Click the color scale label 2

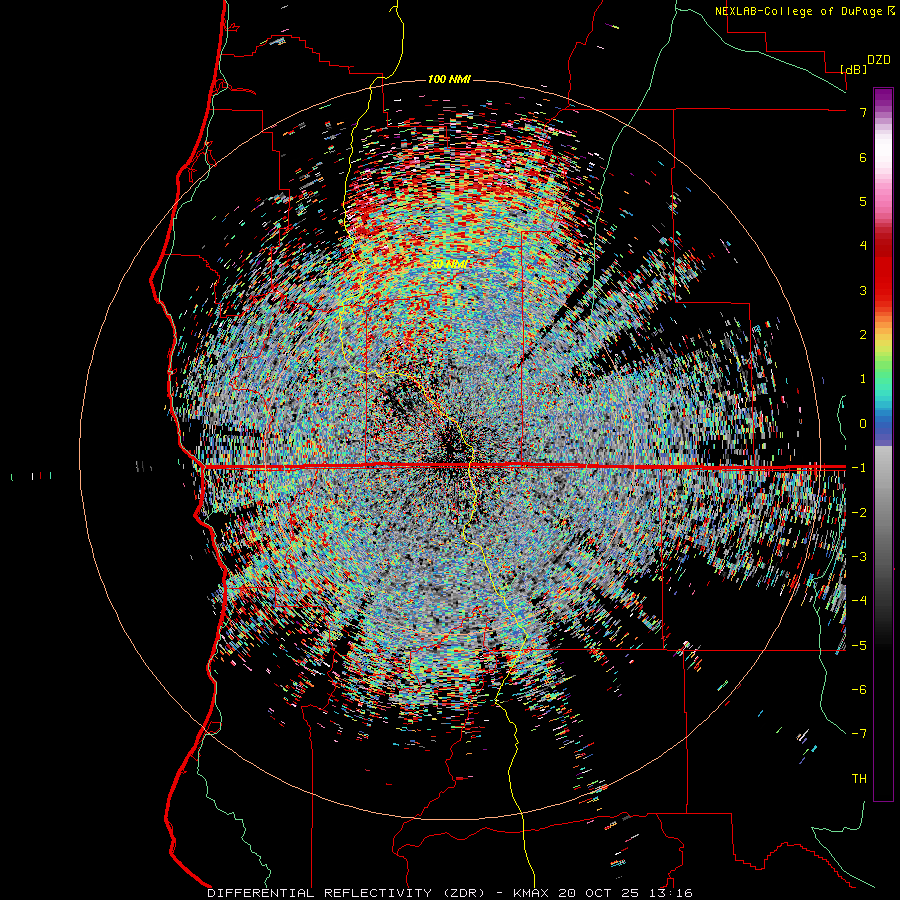pos(863,335)
